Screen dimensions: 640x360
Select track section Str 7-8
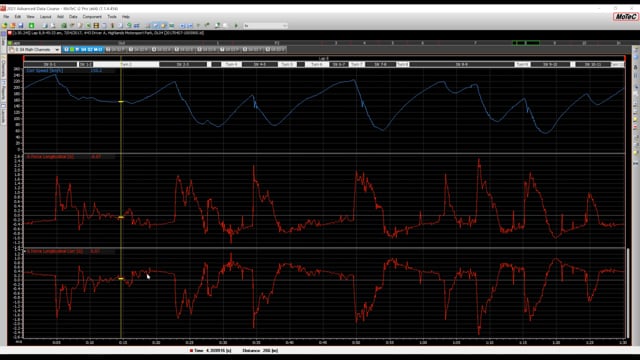(x=380, y=64)
